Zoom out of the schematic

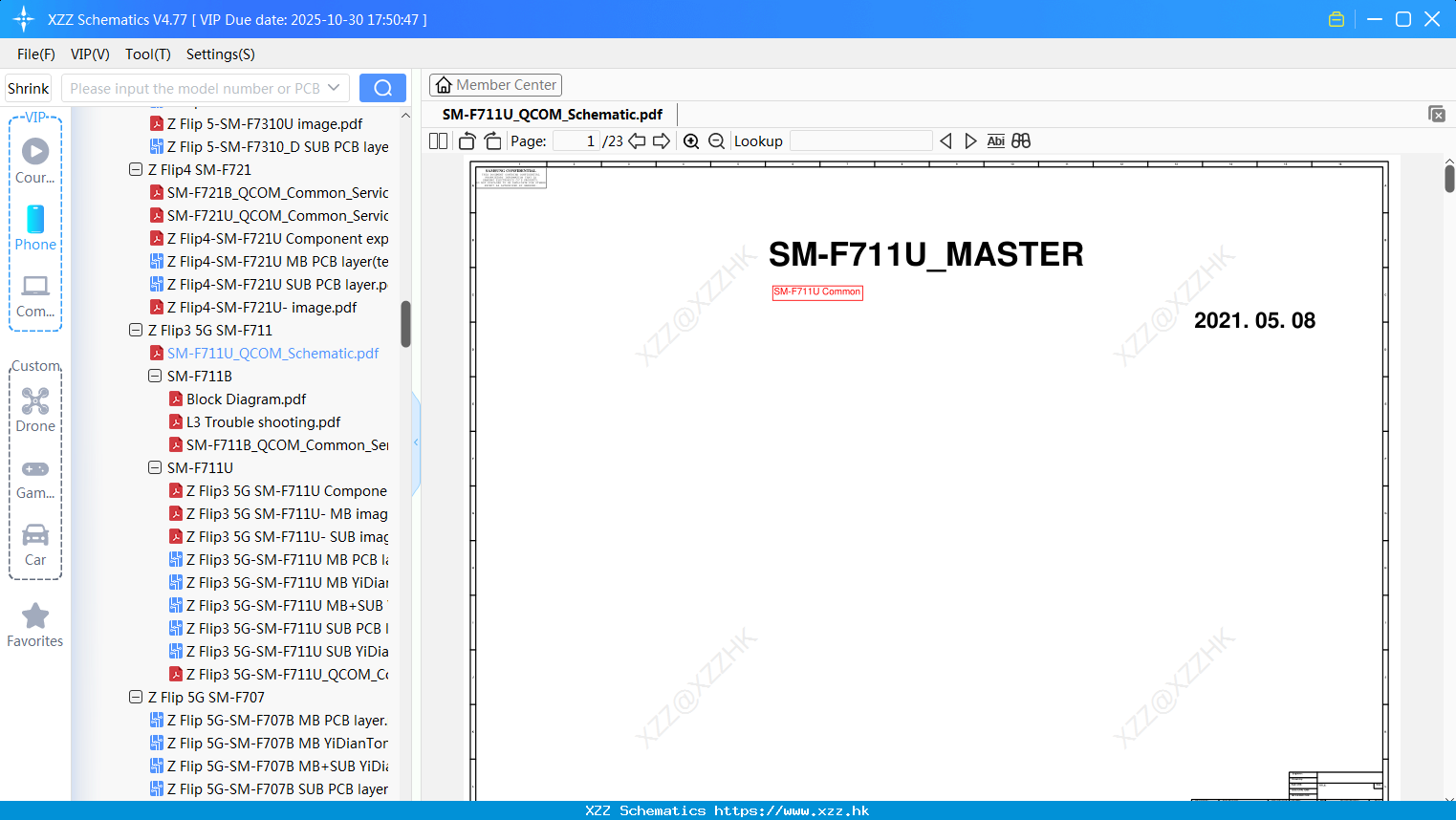point(717,141)
